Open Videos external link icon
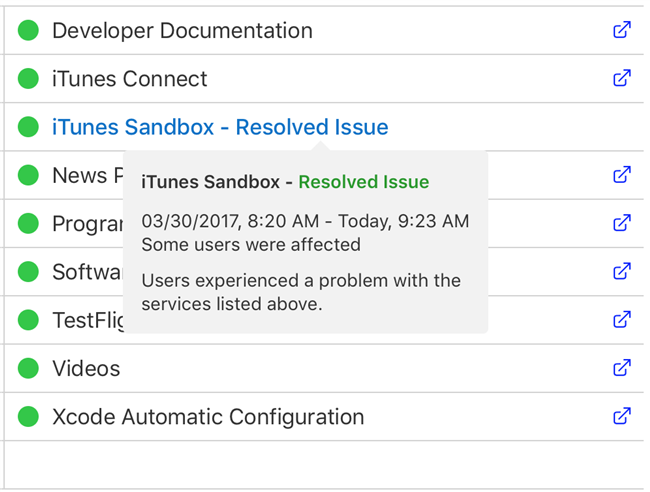650x492 pixels. pos(622,368)
